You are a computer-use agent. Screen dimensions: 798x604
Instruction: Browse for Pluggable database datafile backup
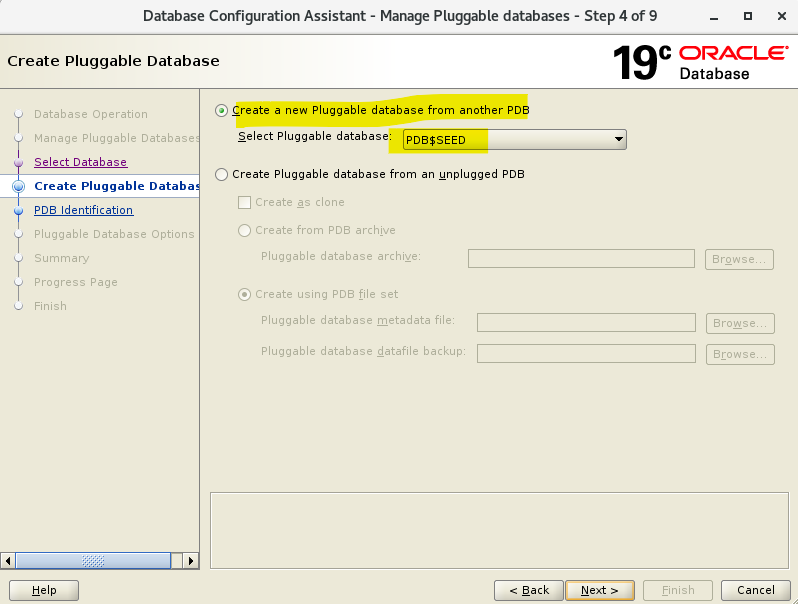740,354
